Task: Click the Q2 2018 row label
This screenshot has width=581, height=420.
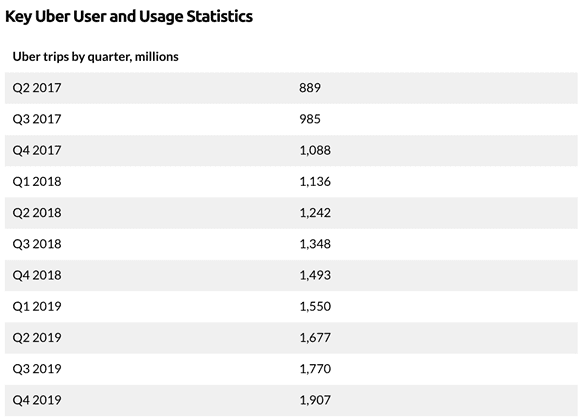Action: (x=37, y=212)
